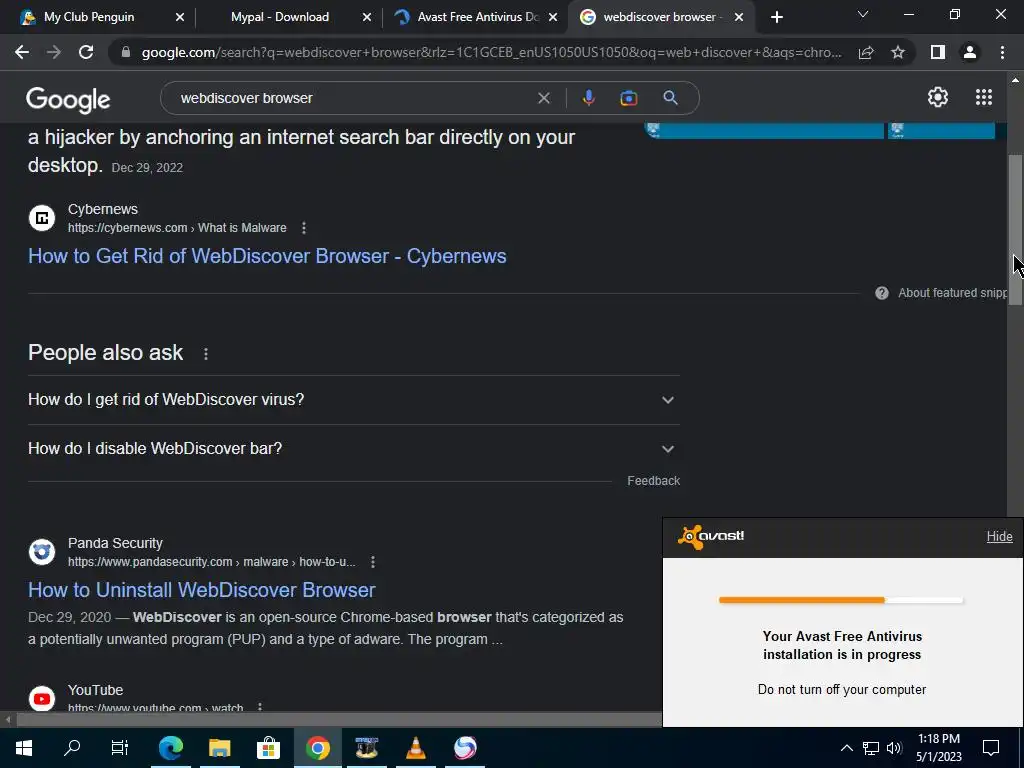Viewport: 1024px width, 768px height.
Task: Open the clock showing 1:18 PM
Action: (x=938, y=748)
